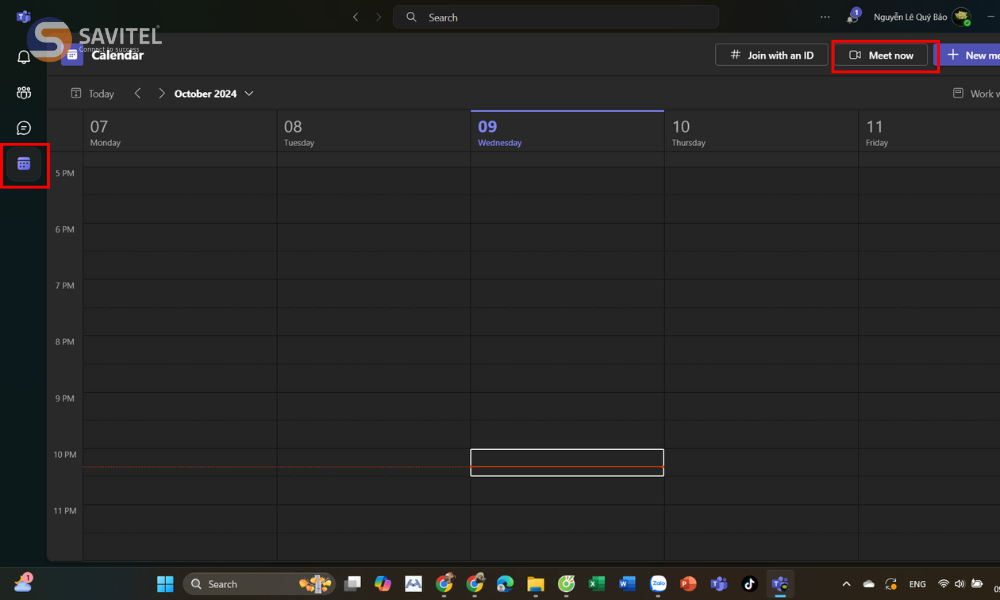The image size is (1000, 600).
Task: Open PowerPoint from the taskbar
Action: [x=688, y=583]
